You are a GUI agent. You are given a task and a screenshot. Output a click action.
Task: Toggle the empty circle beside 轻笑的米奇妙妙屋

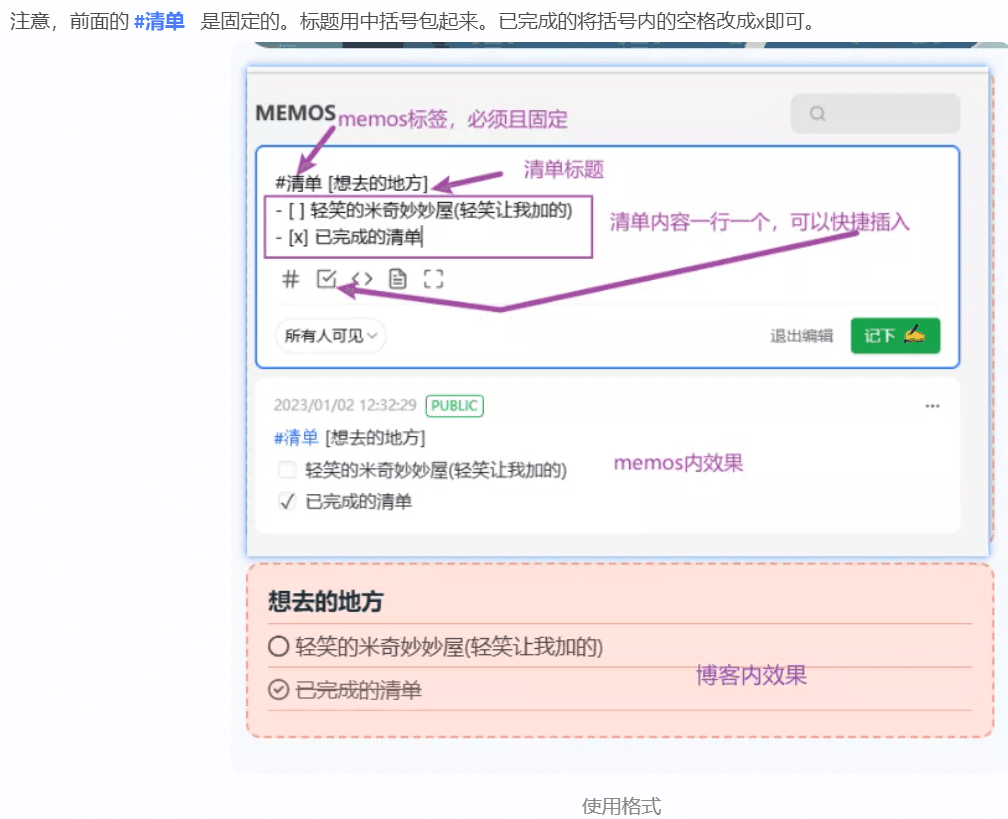click(x=278, y=647)
